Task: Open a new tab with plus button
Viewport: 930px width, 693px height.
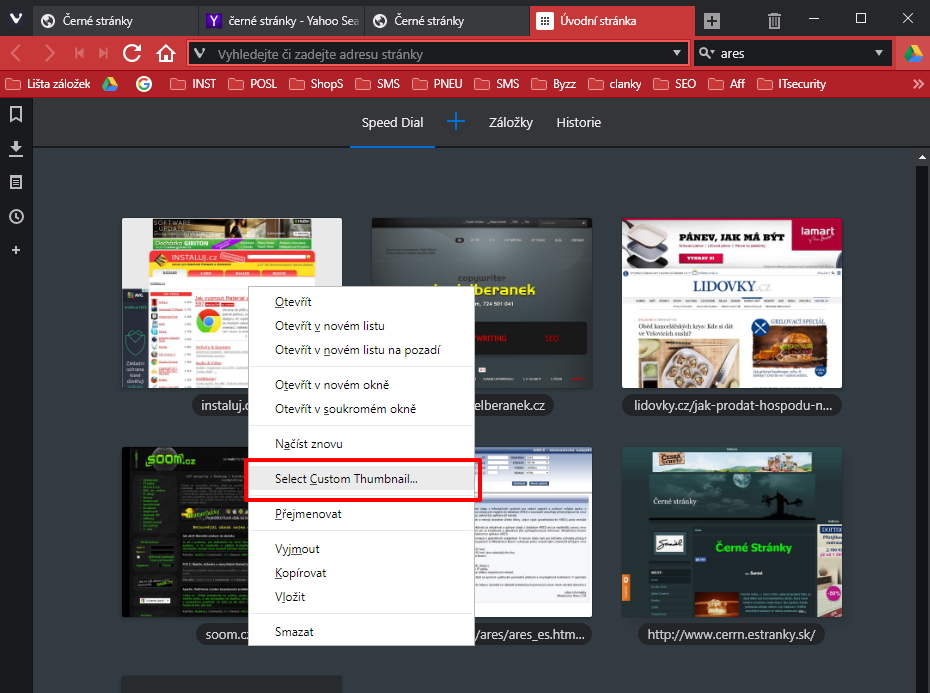Action: (712, 21)
